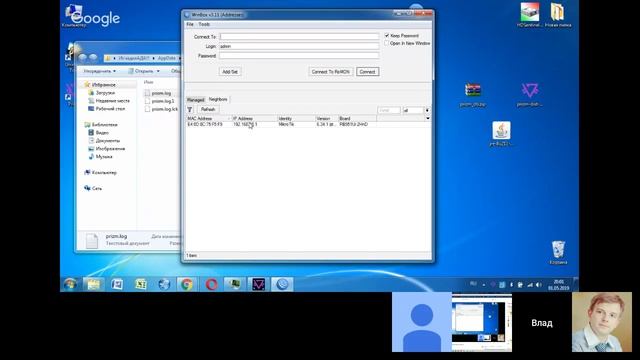This screenshot has height=360, width=640.
Task: Open the monitor app on the taskbar
Action: tap(234, 284)
